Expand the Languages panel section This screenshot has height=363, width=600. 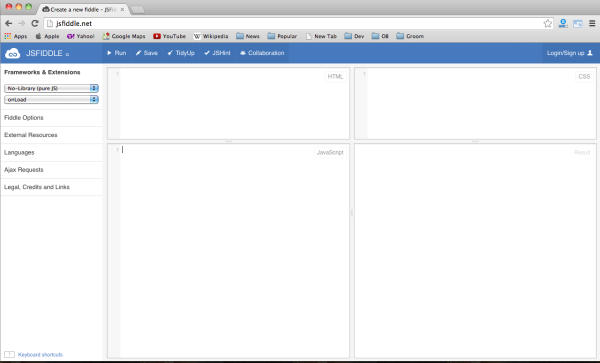pos(51,152)
